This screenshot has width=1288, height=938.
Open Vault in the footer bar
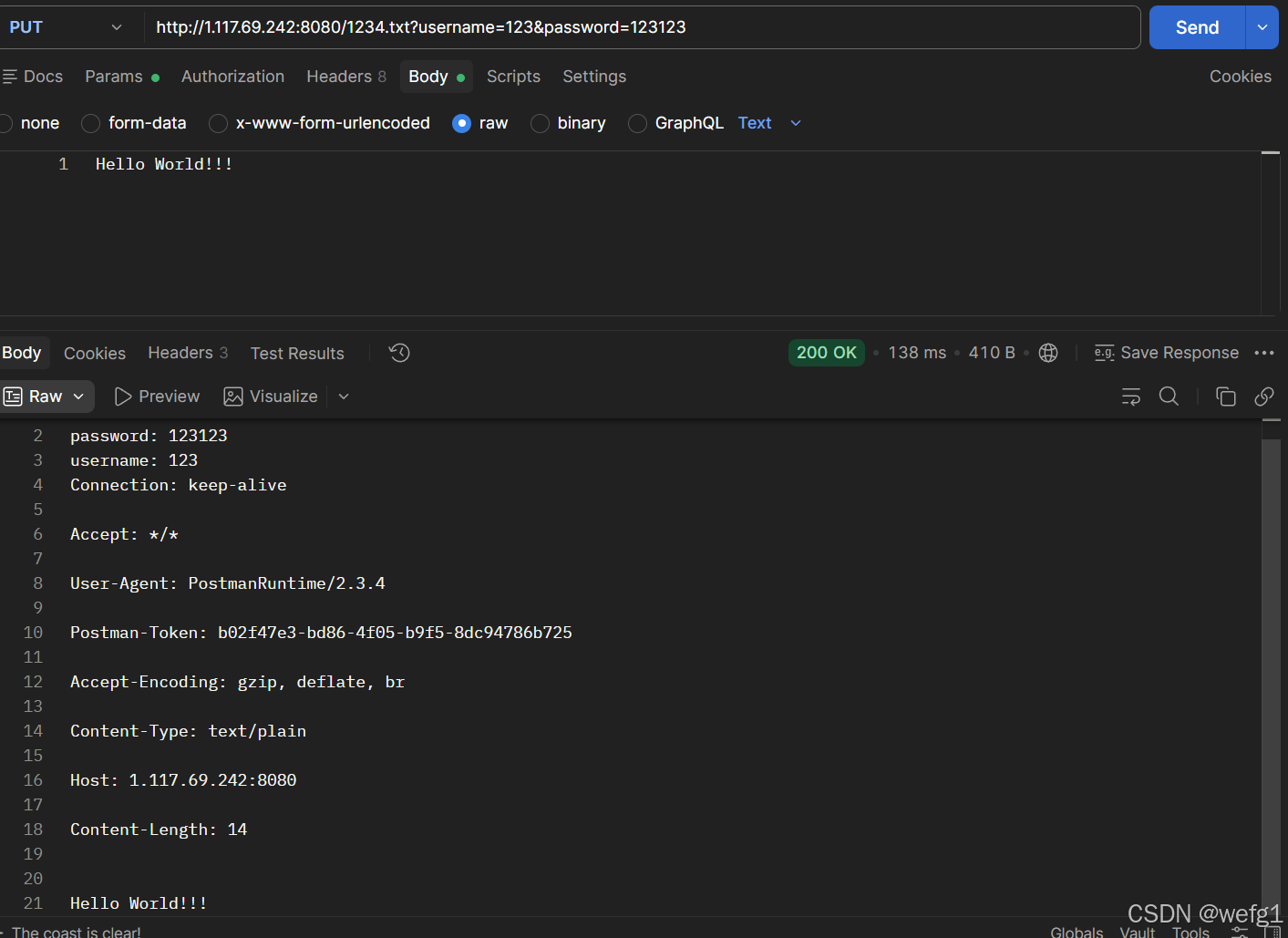[x=1138, y=932]
